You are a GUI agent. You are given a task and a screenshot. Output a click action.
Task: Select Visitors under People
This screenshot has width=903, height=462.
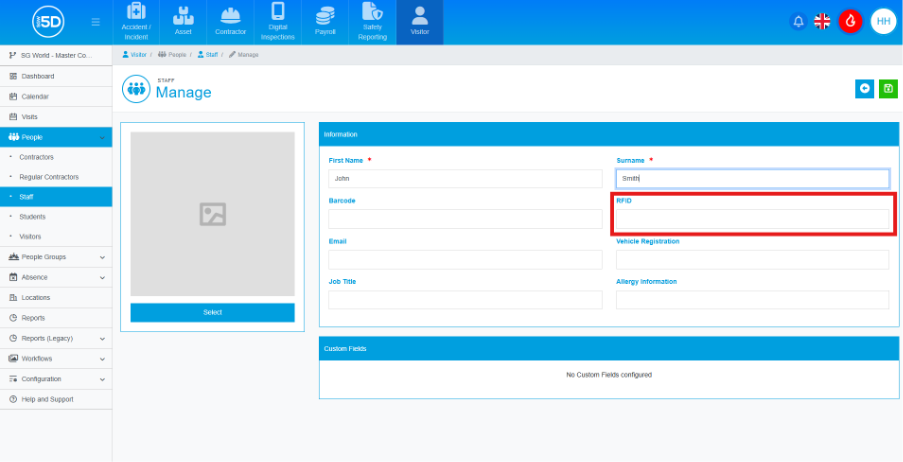(x=56, y=237)
